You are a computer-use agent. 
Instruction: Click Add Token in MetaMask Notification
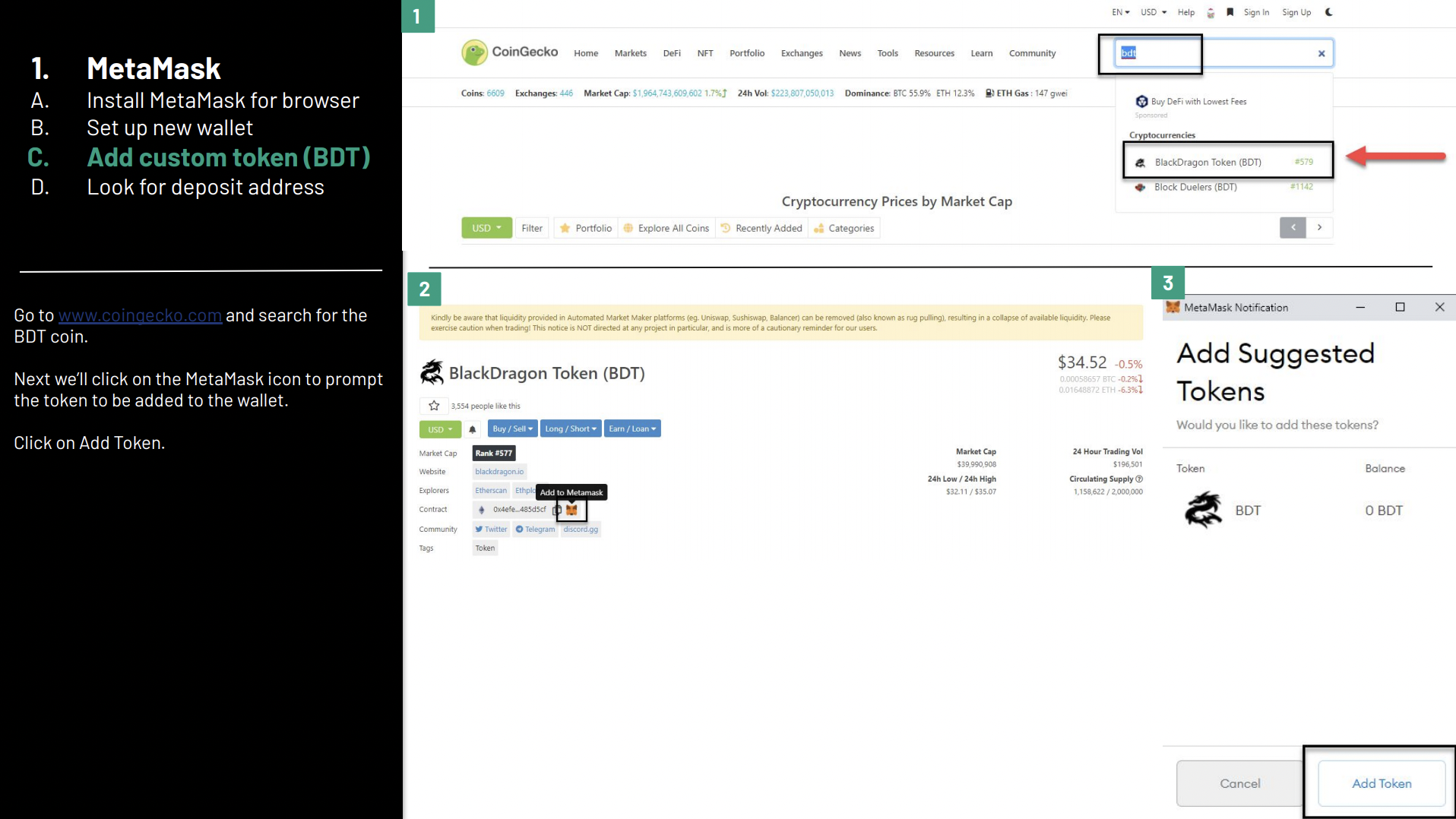[1382, 783]
